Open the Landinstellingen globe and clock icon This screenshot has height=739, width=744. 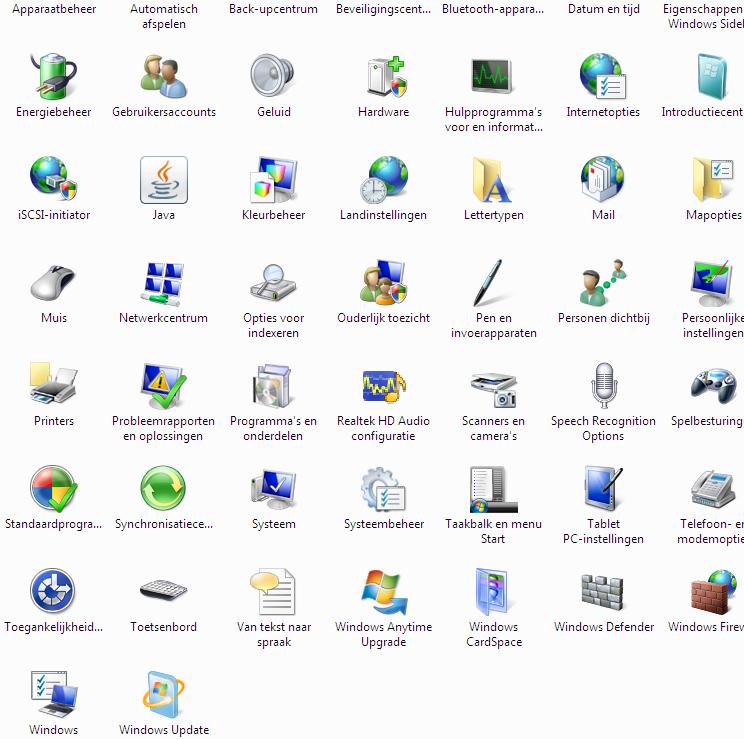383,179
